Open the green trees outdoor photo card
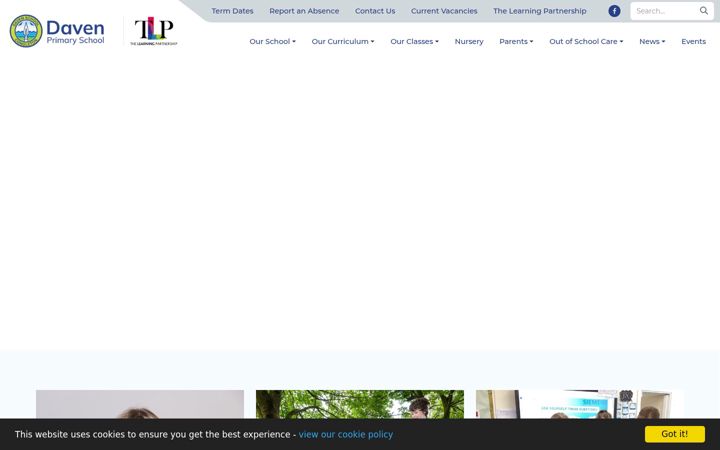 tap(360, 404)
